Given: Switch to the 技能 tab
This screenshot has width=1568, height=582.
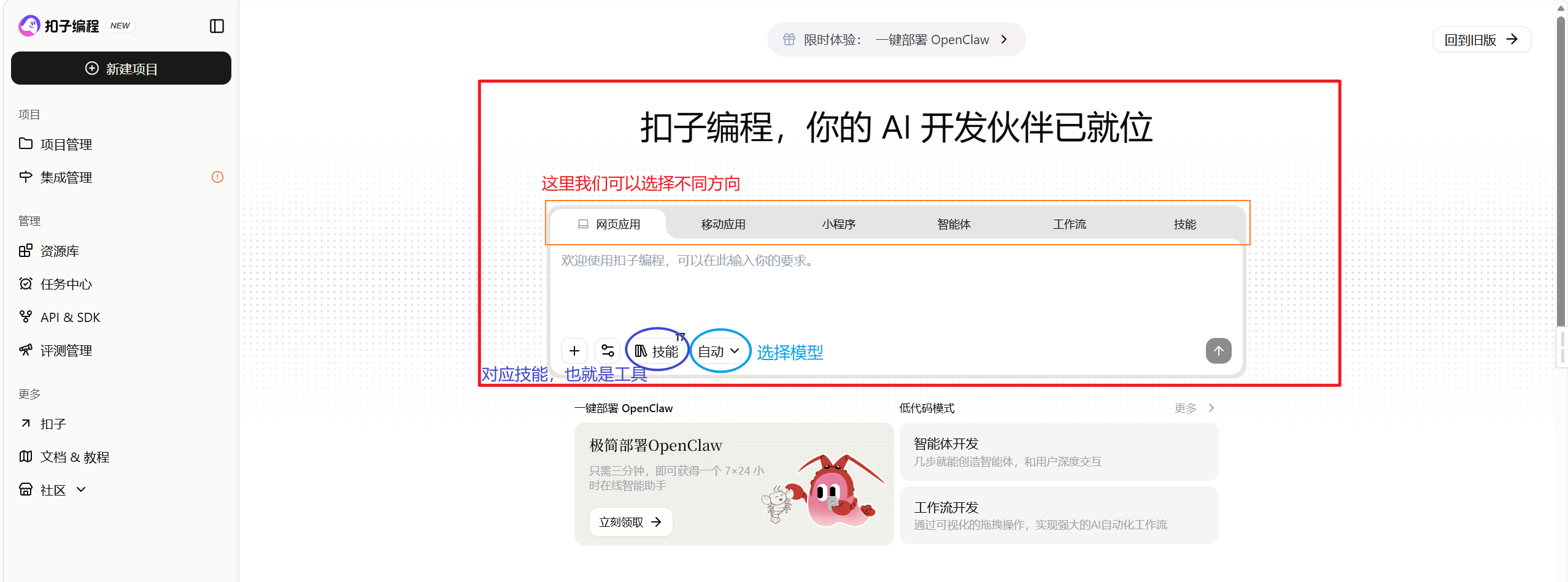Looking at the screenshot, I should (x=1185, y=224).
